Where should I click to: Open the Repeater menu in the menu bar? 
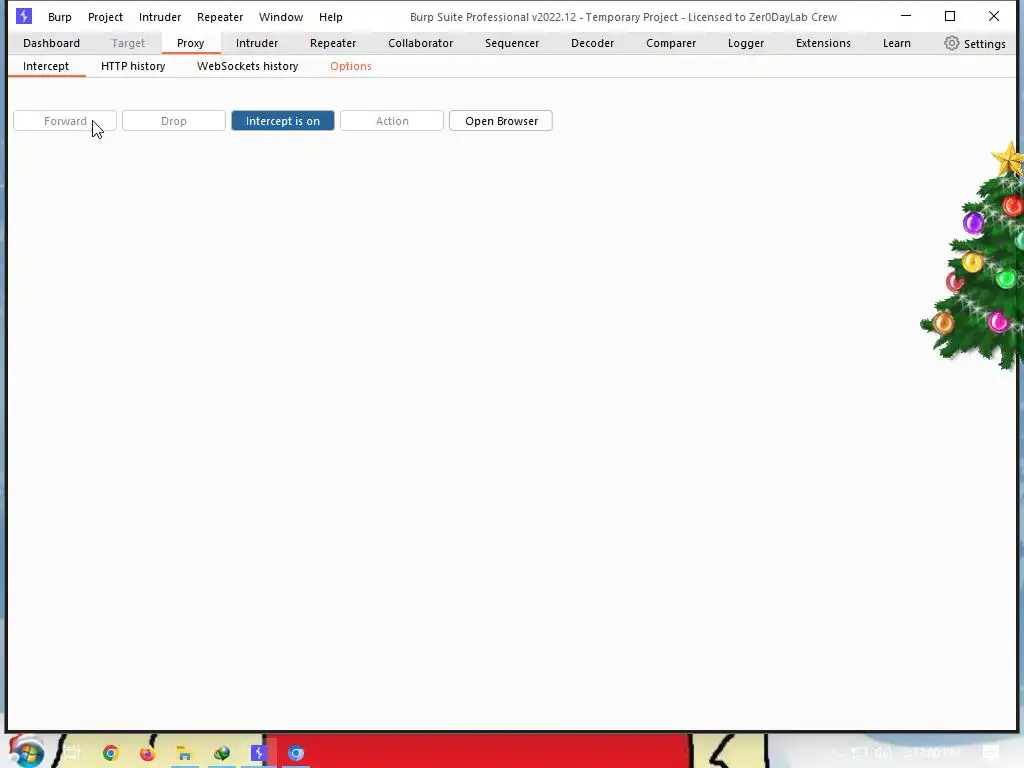click(x=220, y=17)
